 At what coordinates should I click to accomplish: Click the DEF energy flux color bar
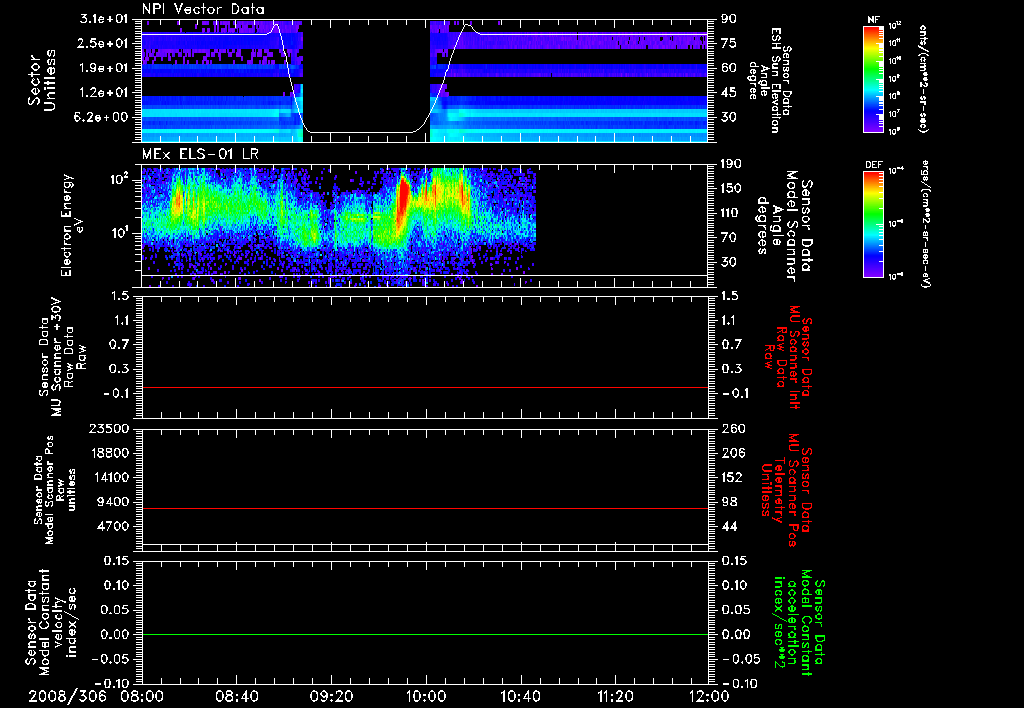click(x=873, y=224)
